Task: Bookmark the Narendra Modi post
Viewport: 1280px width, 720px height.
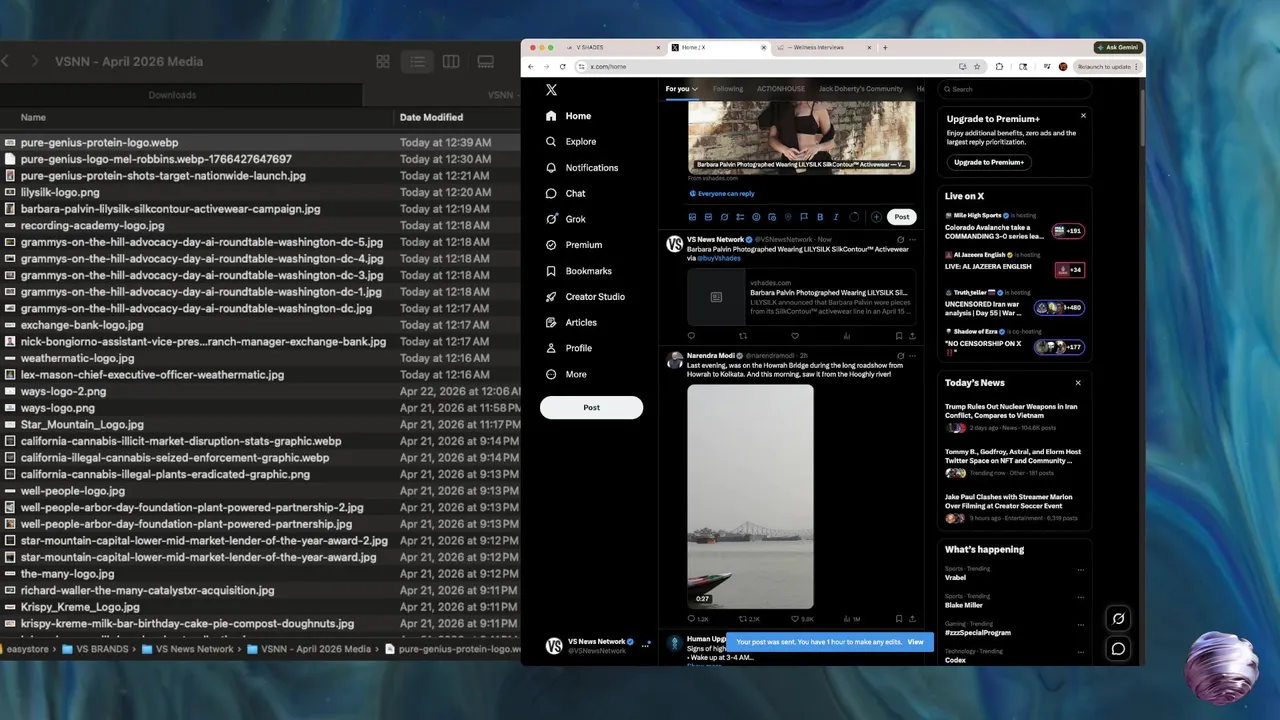Action: [x=898, y=619]
